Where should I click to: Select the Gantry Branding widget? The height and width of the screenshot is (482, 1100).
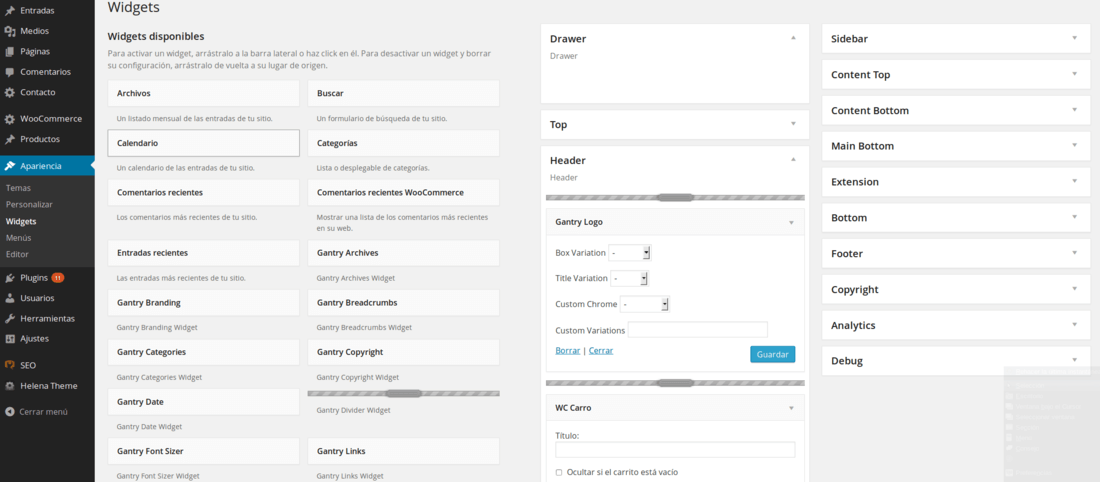(x=204, y=302)
